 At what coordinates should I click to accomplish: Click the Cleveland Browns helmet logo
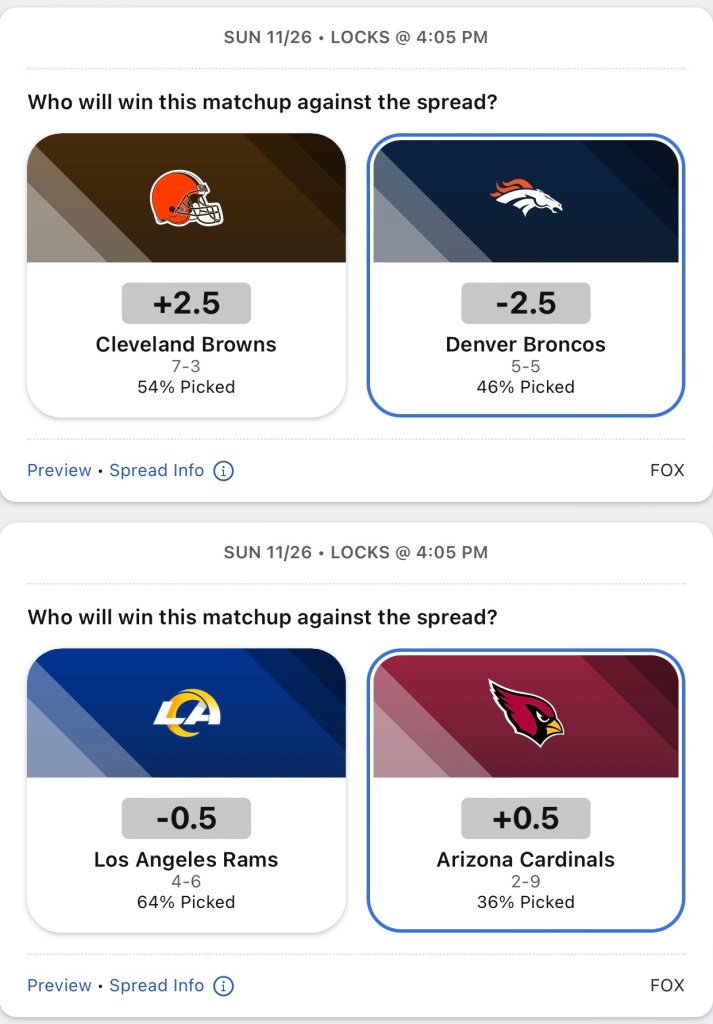186,198
